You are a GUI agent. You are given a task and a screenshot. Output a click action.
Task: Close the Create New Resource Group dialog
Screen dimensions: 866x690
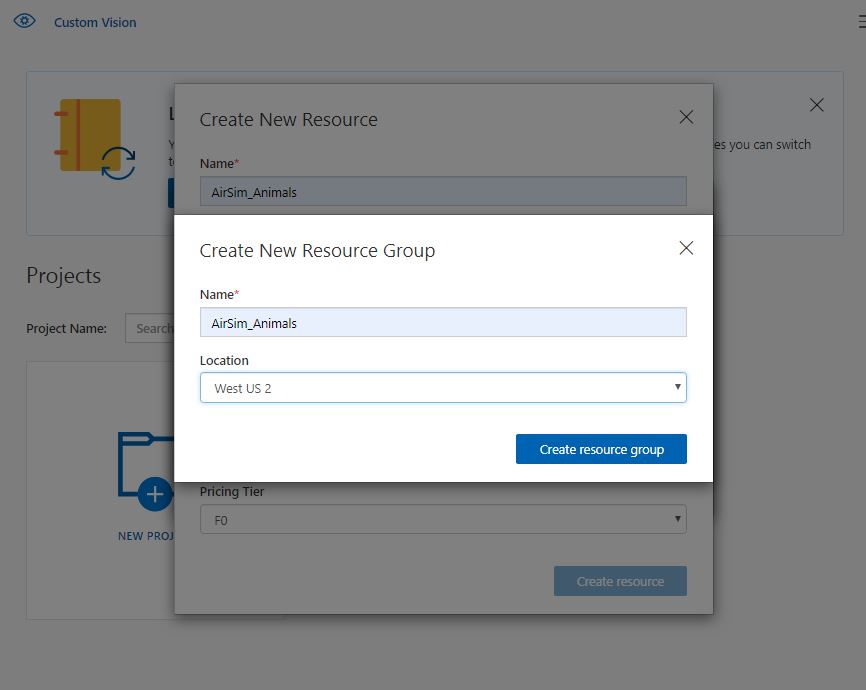686,248
